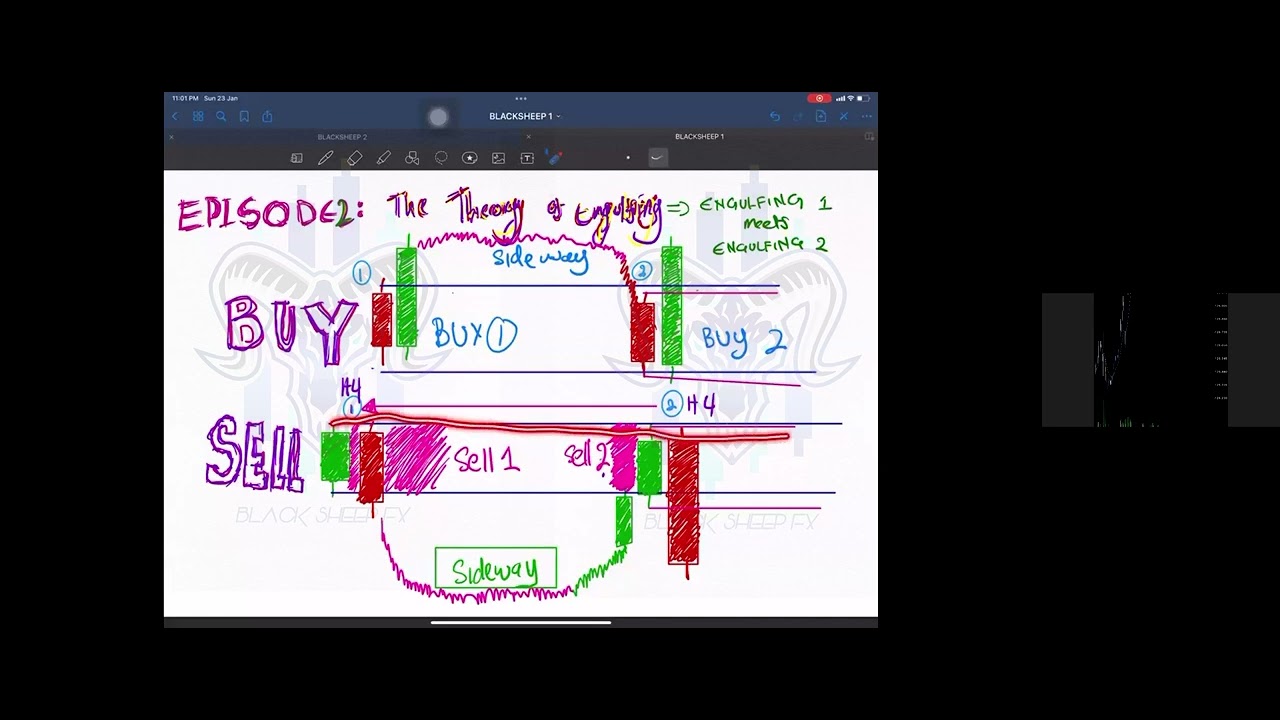The image size is (1280, 720).
Task: Redo the last undone stroke
Action: tap(798, 117)
